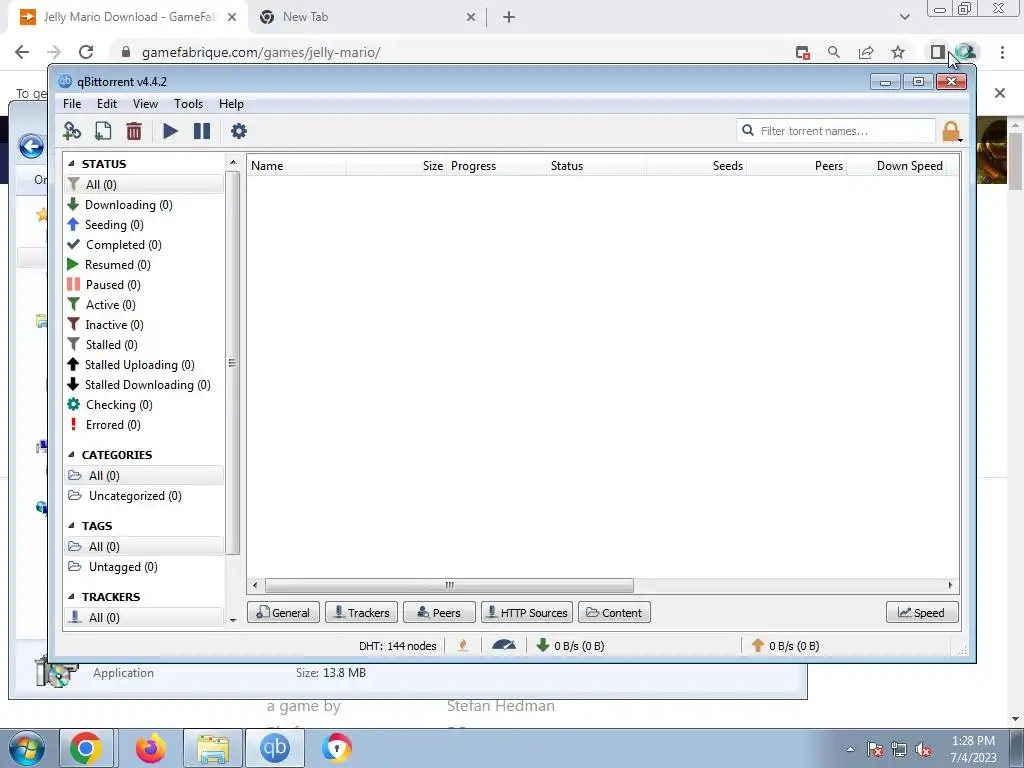
Task: Click Chrome's share page icon
Action: [866, 52]
